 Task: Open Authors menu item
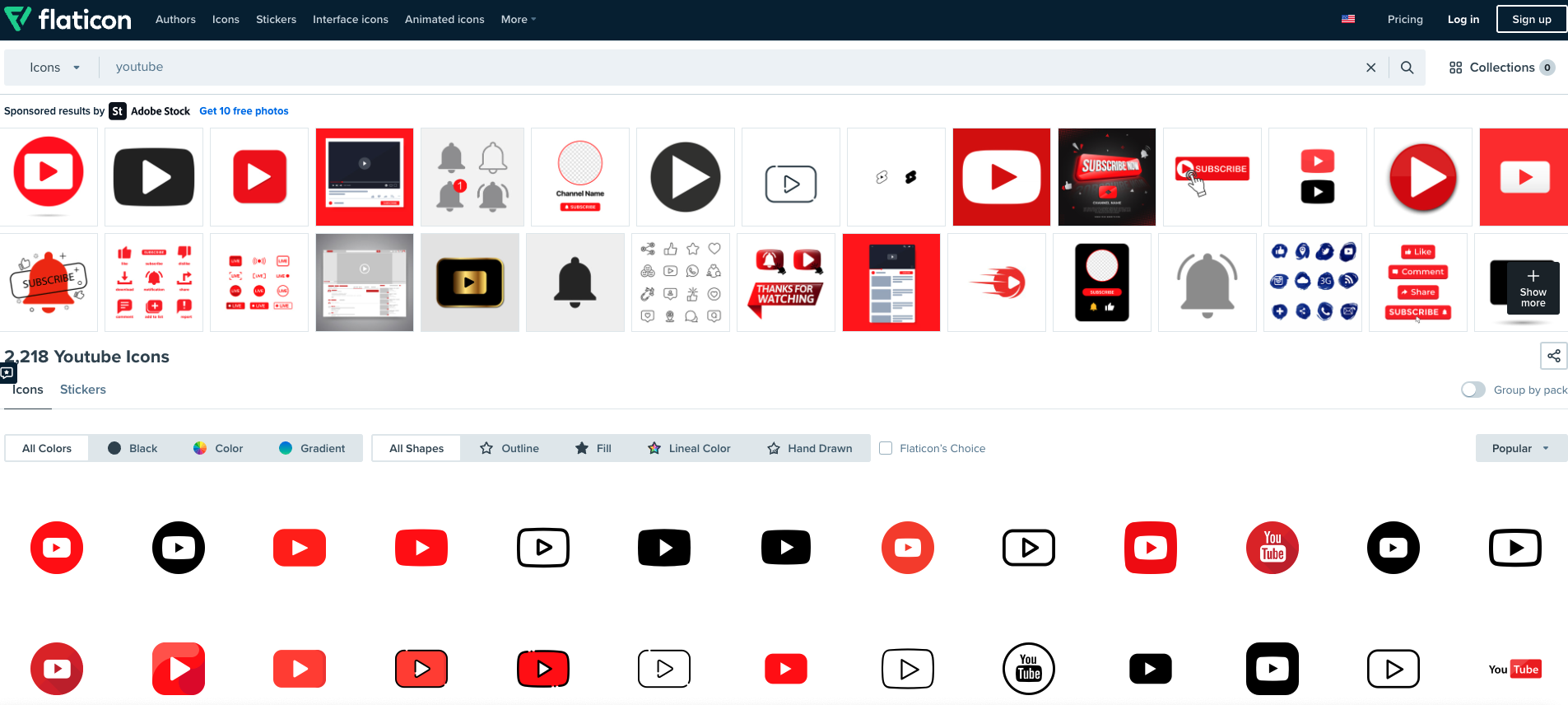175,19
